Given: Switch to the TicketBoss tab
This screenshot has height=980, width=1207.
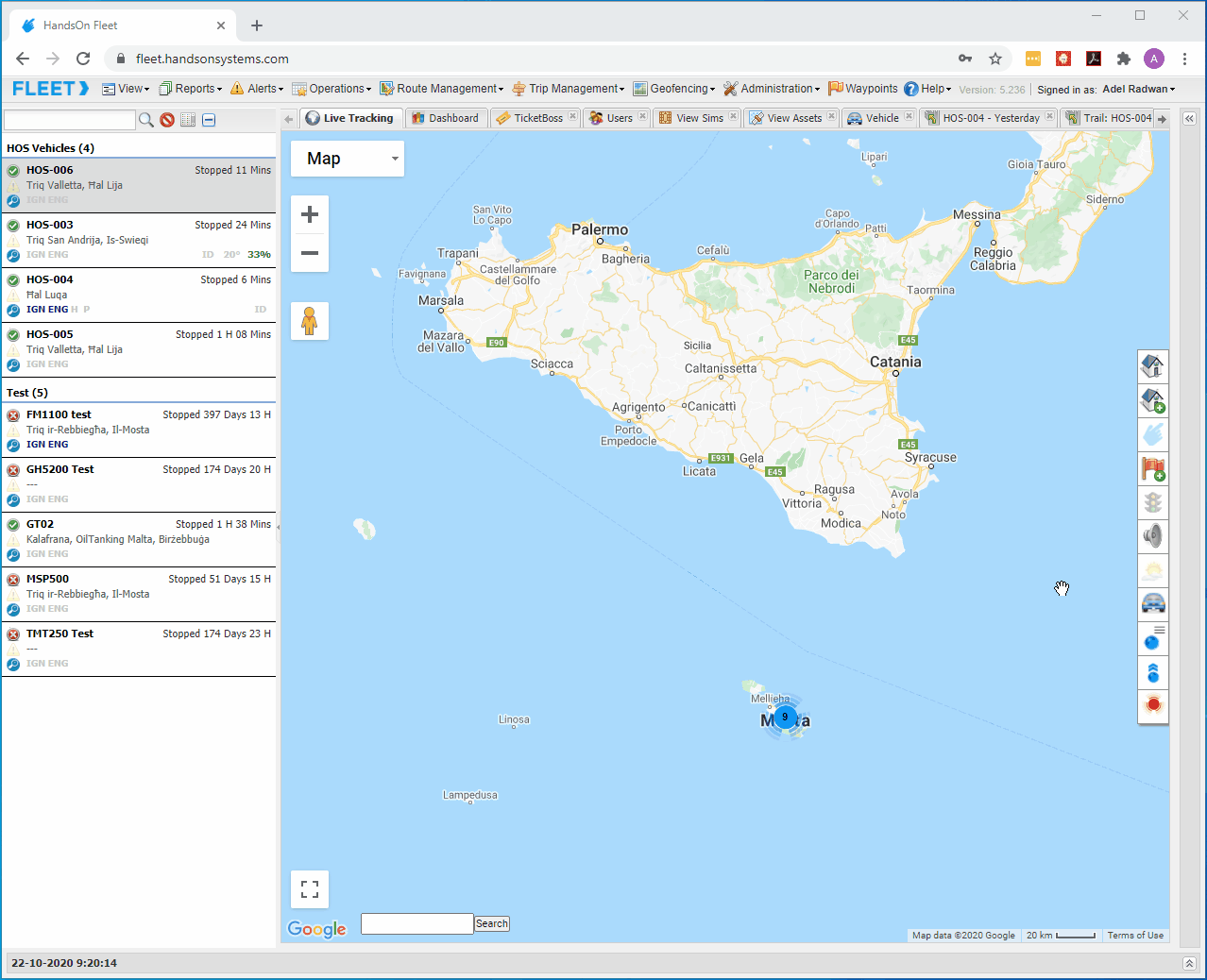Looking at the screenshot, I should coord(531,118).
